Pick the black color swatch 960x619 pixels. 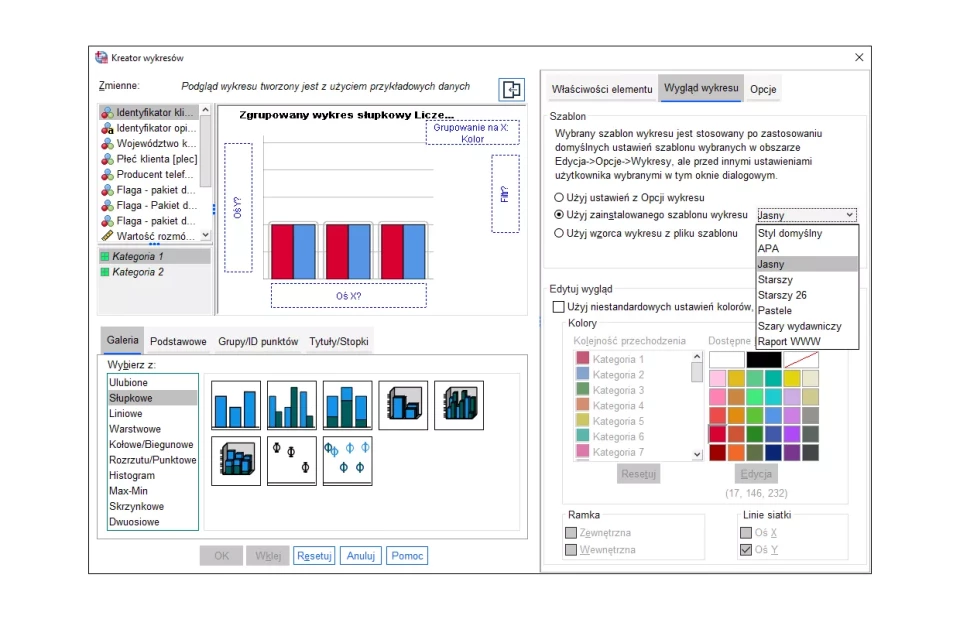click(x=764, y=359)
